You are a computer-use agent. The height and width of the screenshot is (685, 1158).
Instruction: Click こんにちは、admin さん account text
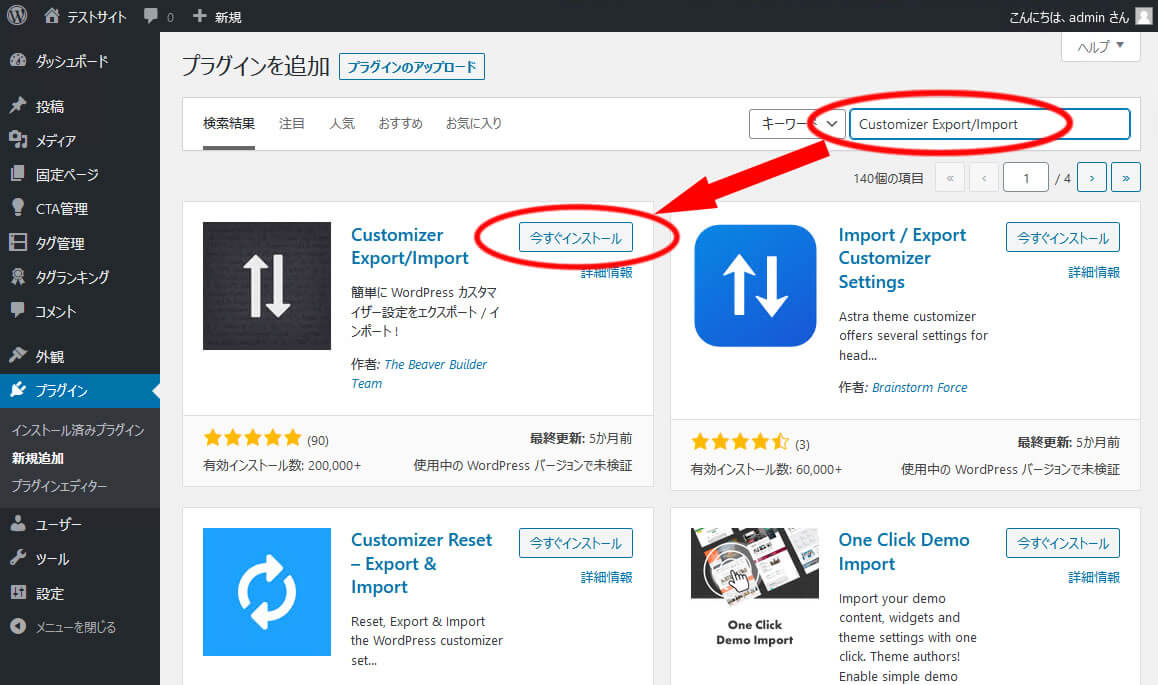(1069, 17)
